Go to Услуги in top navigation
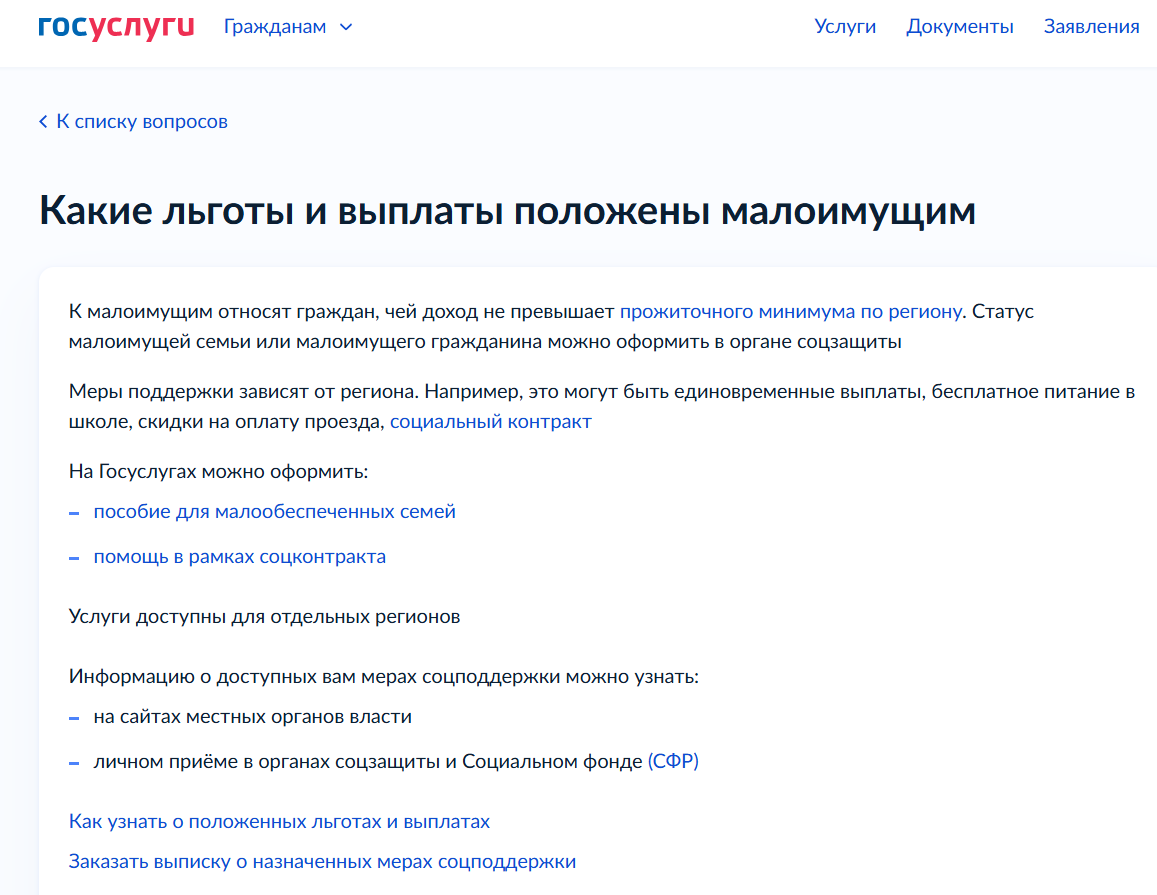This screenshot has height=895, width=1157. [845, 27]
